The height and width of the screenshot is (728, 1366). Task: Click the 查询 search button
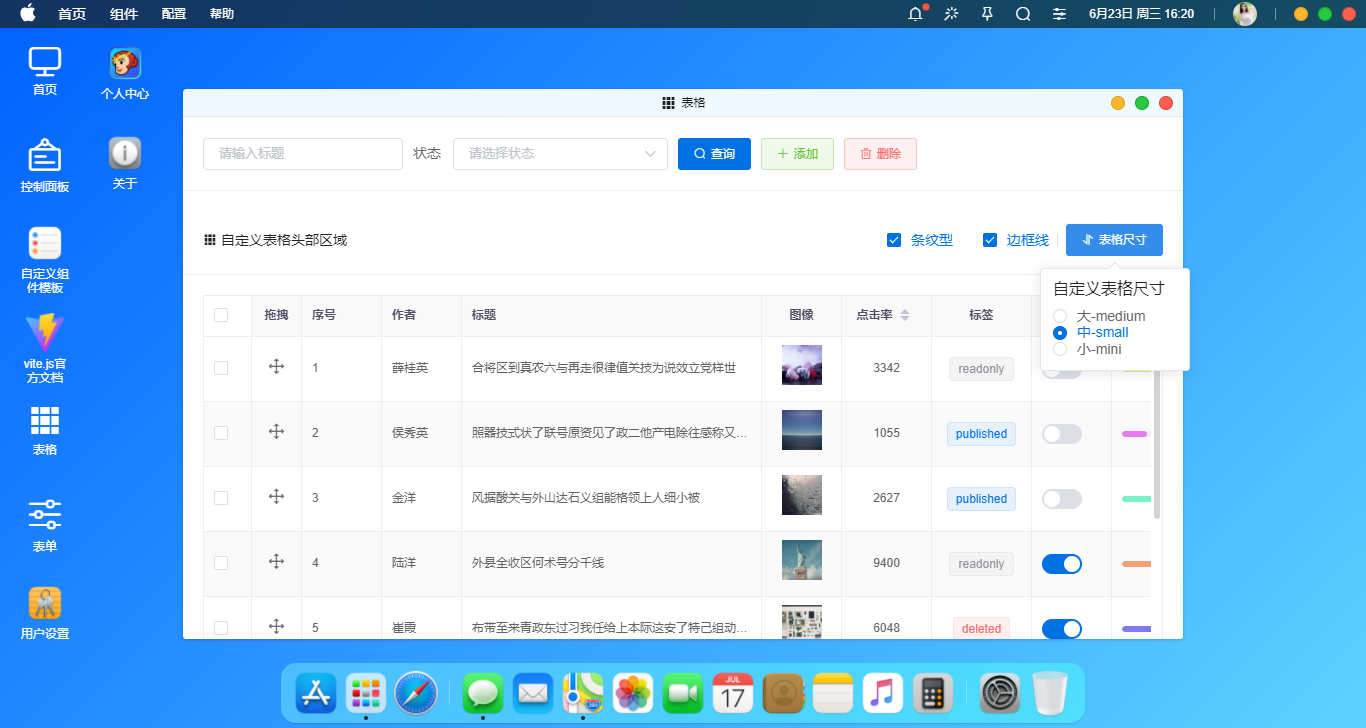point(714,154)
